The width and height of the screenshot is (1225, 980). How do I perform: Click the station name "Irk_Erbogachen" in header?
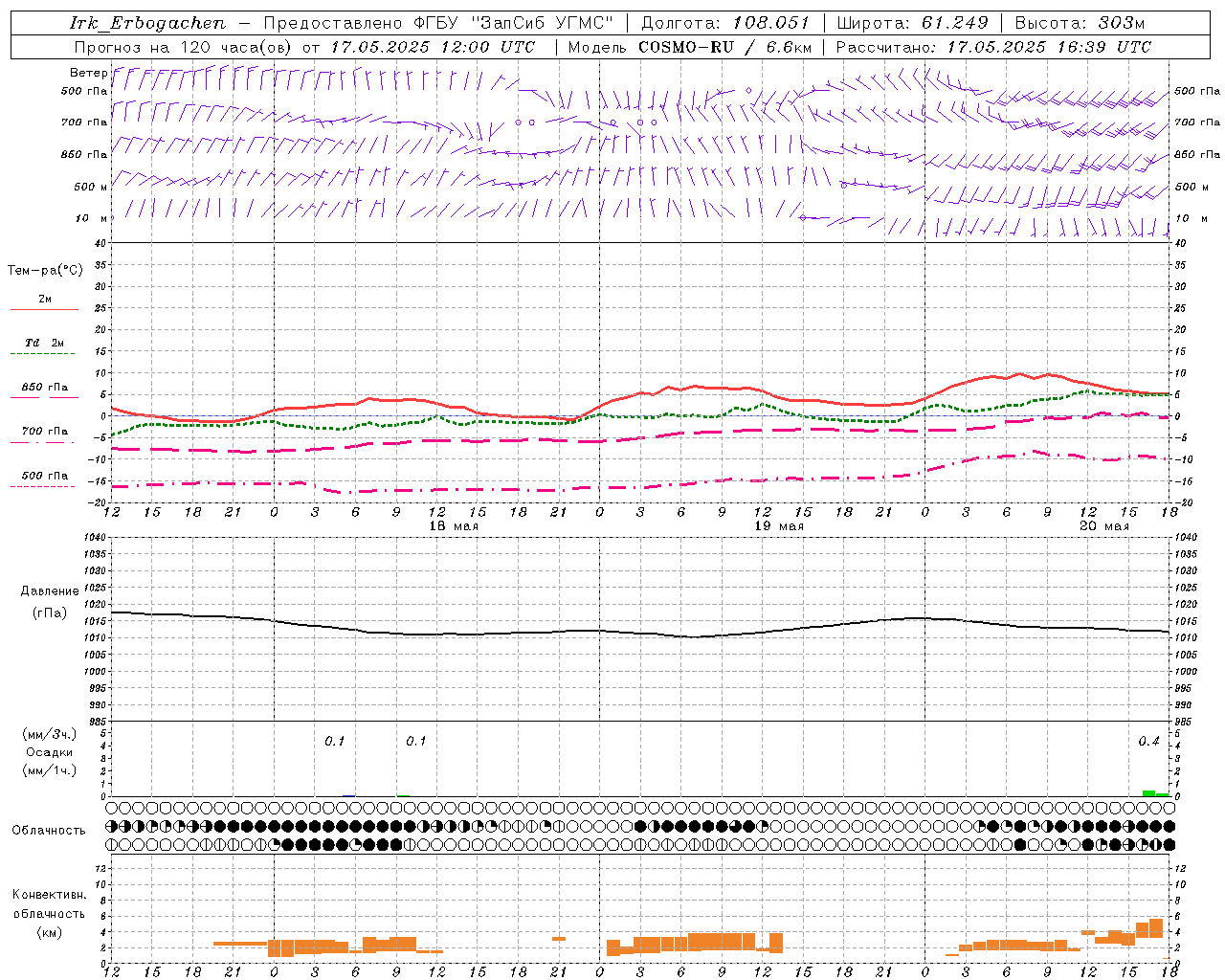pyautogui.click(x=147, y=23)
